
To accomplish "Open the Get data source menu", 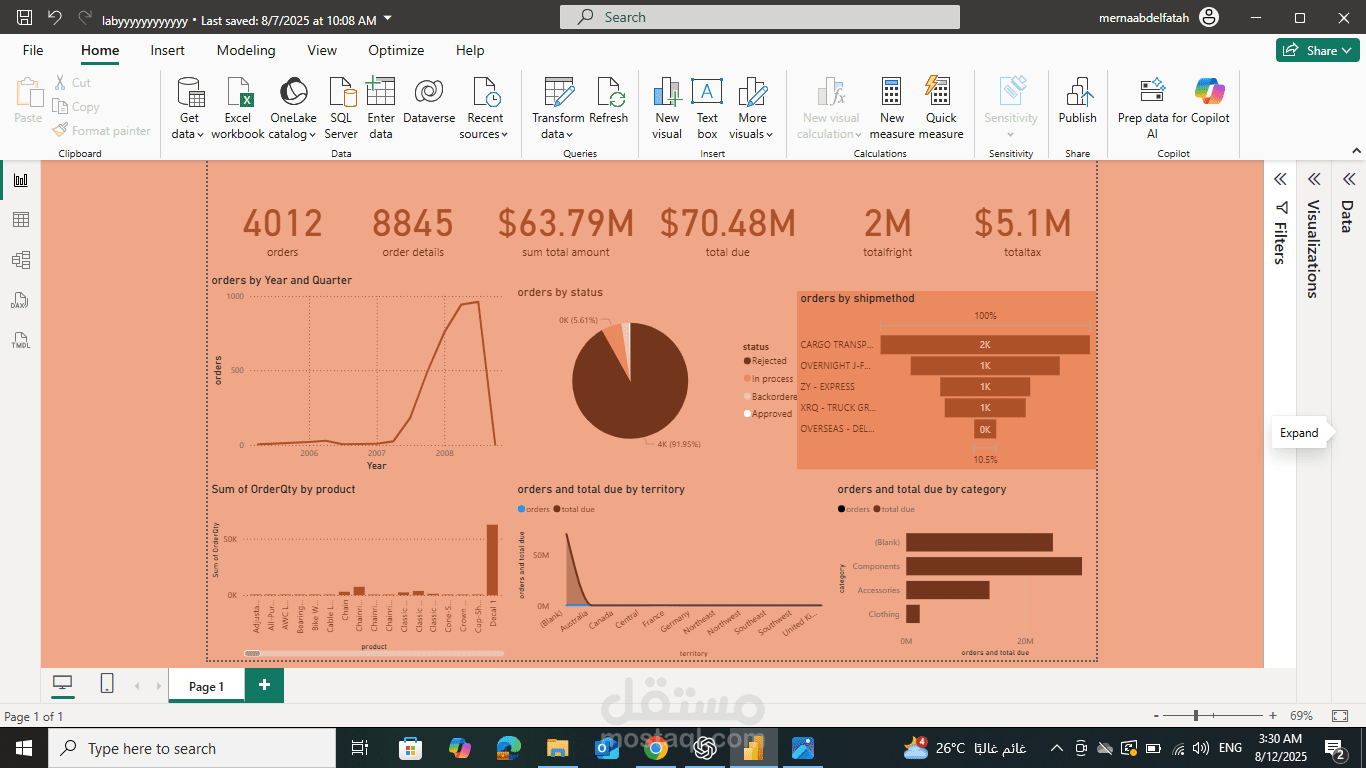I will pyautogui.click(x=189, y=108).
